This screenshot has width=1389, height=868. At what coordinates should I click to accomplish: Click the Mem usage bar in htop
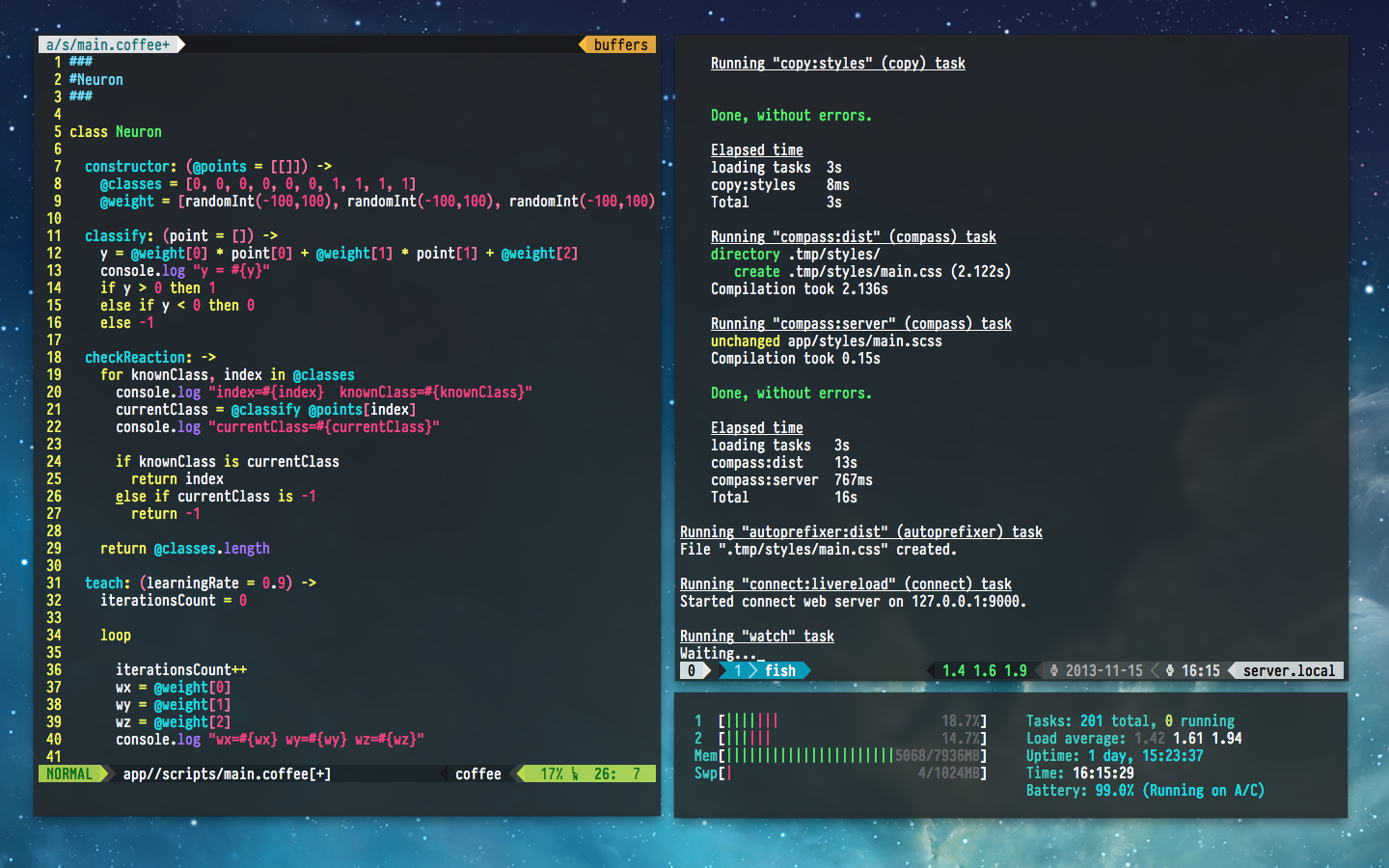tap(841, 756)
